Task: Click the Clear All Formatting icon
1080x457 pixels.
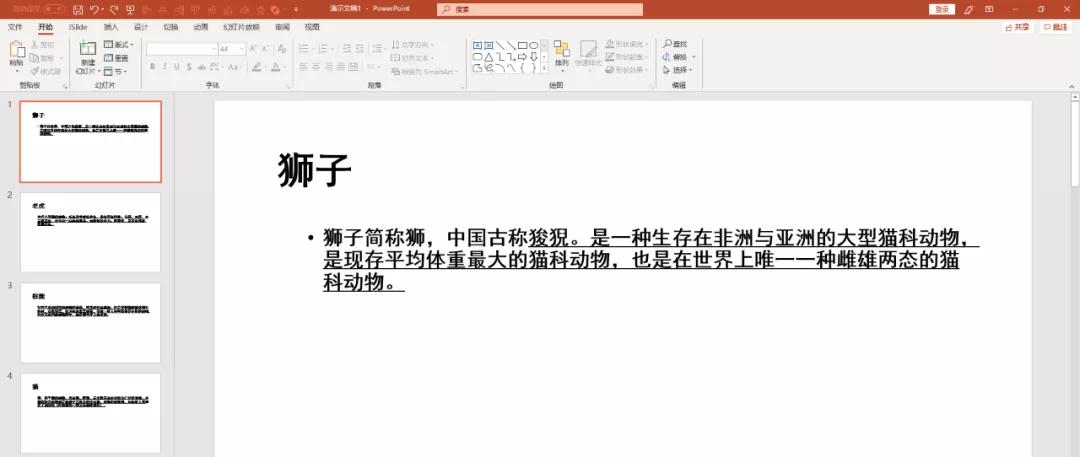Action: point(281,48)
